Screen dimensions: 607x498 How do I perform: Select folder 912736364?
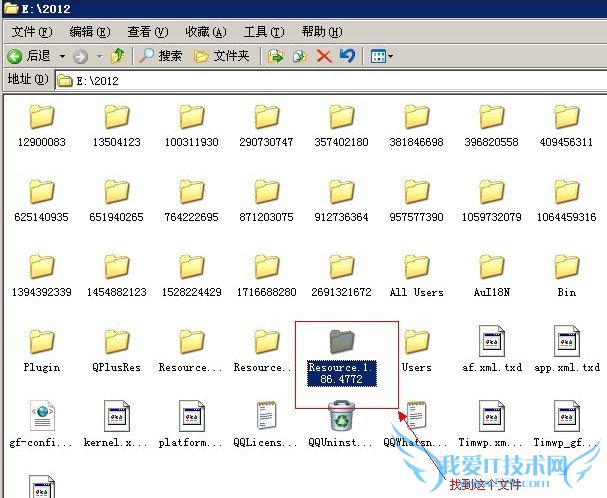[x=341, y=201]
